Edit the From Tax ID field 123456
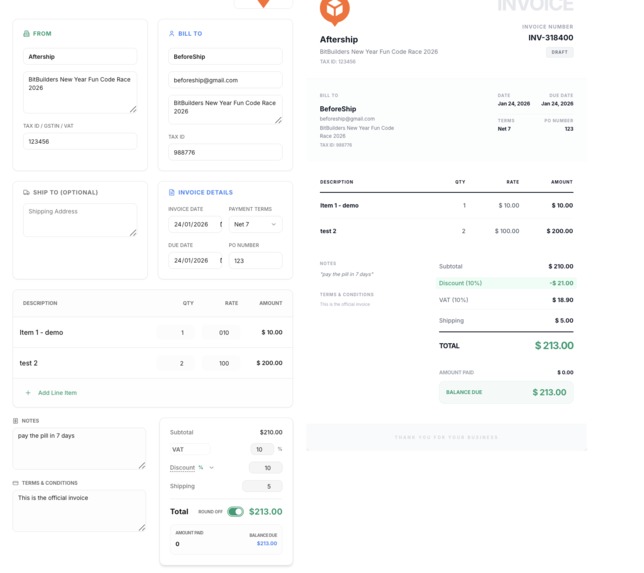This screenshot has height=573, width=644. click(x=80, y=141)
